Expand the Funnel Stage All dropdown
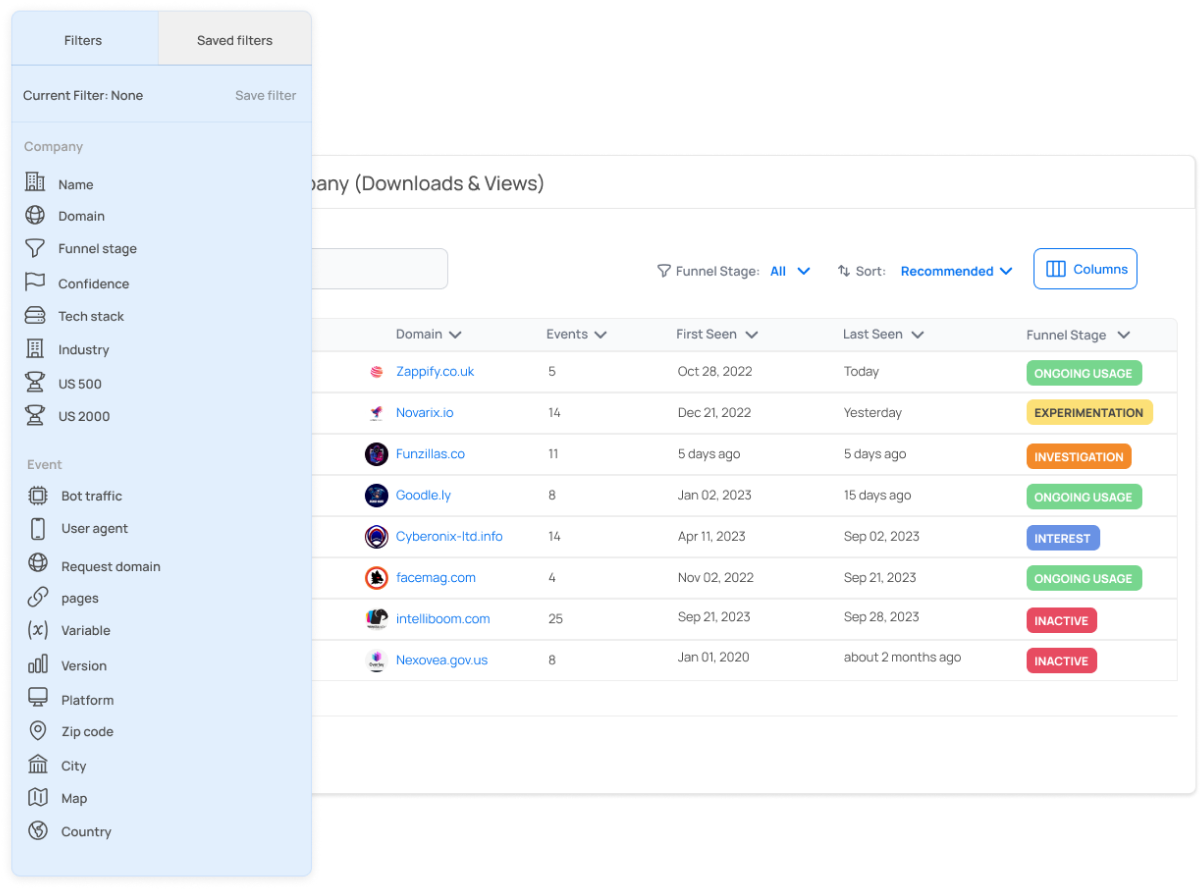1200x890 pixels. [789, 271]
